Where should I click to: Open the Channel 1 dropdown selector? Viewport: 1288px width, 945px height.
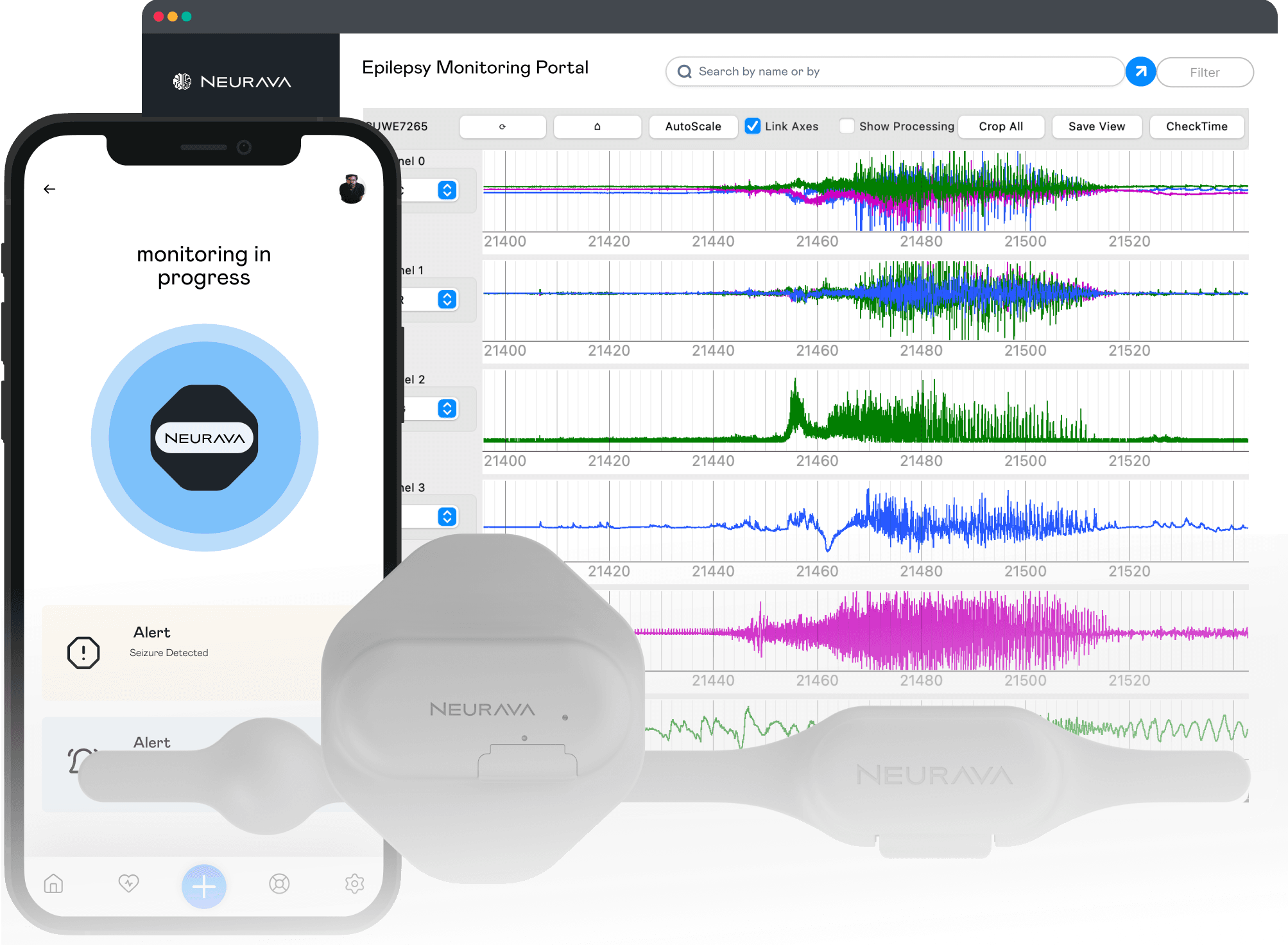(x=447, y=299)
